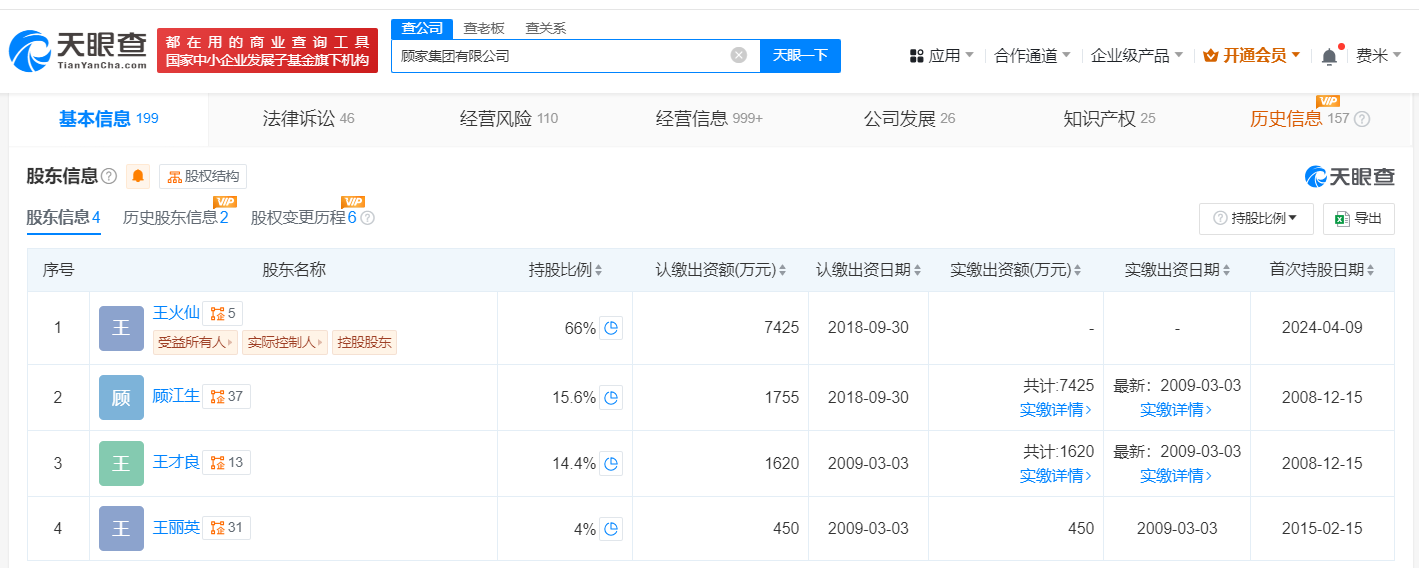The height and width of the screenshot is (568, 1419).
Task: Open shareholder link 王丽英
Action: point(176,527)
